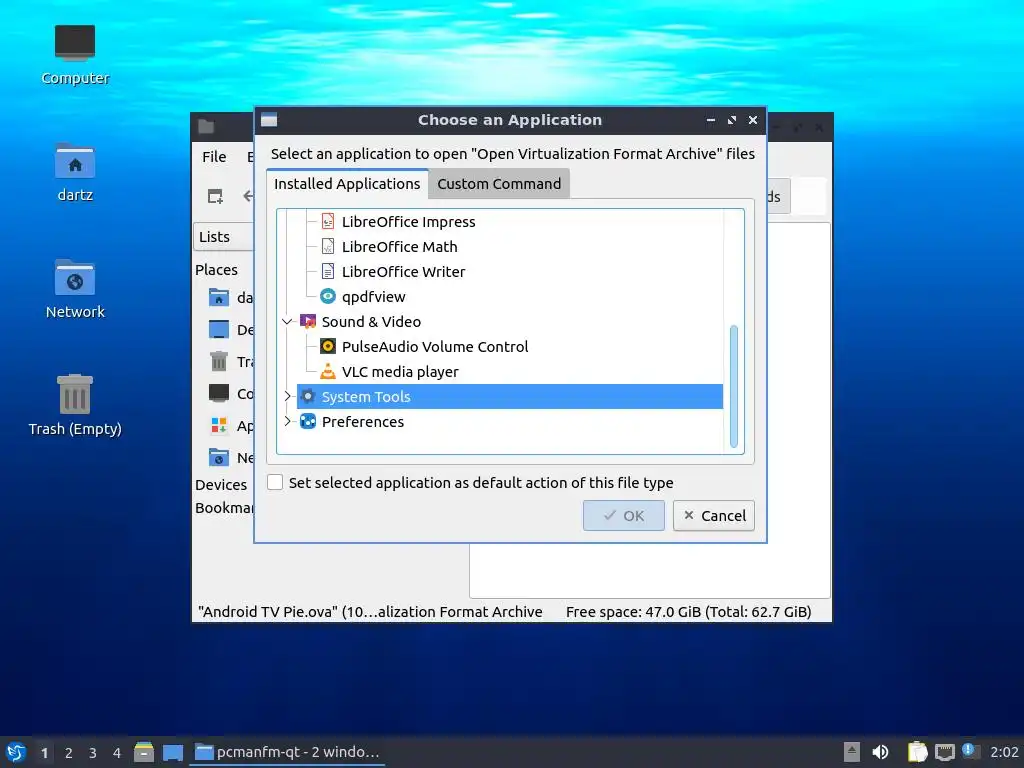Click the new tab icon in file manager
Viewport: 1024px width, 768px height.
(x=215, y=196)
